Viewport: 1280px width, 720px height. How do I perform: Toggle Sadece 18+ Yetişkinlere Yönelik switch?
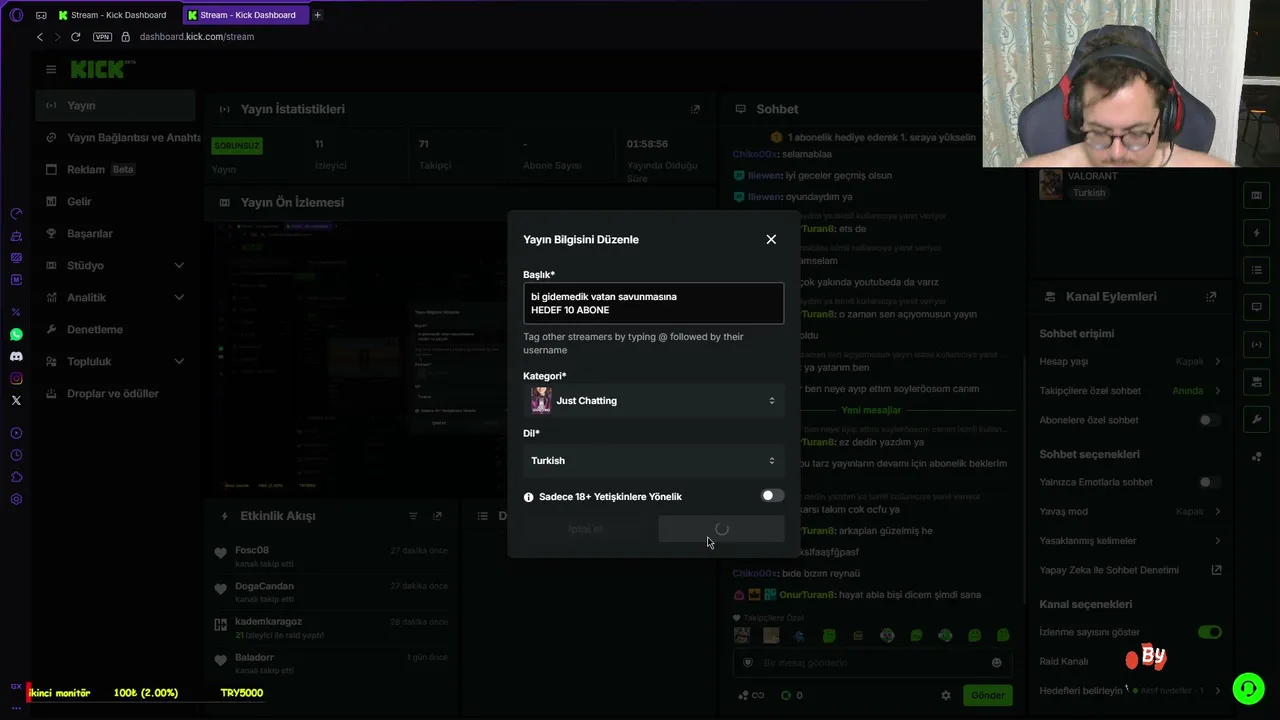click(772, 496)
